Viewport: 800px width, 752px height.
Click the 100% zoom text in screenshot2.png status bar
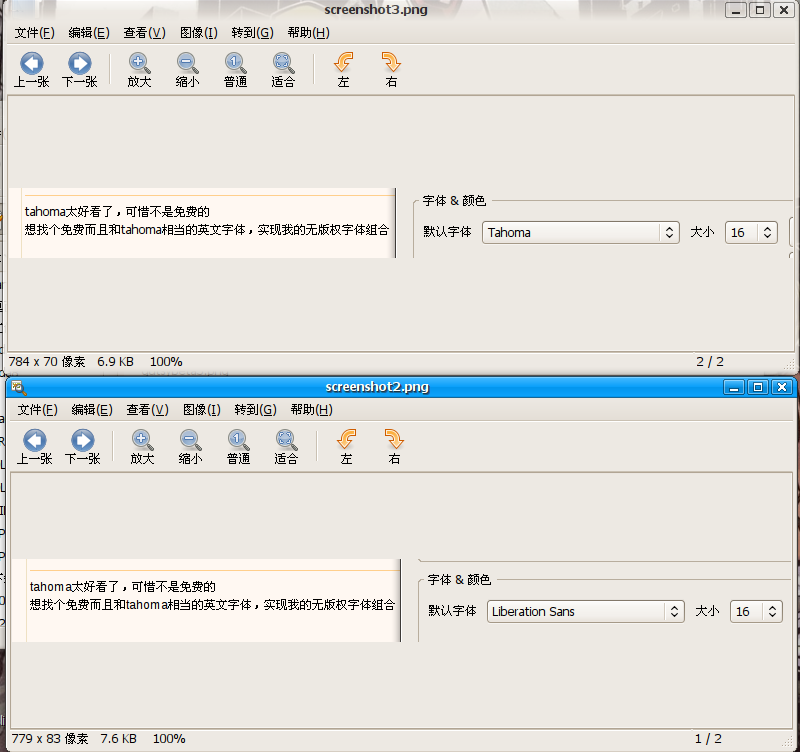[169, 739]
